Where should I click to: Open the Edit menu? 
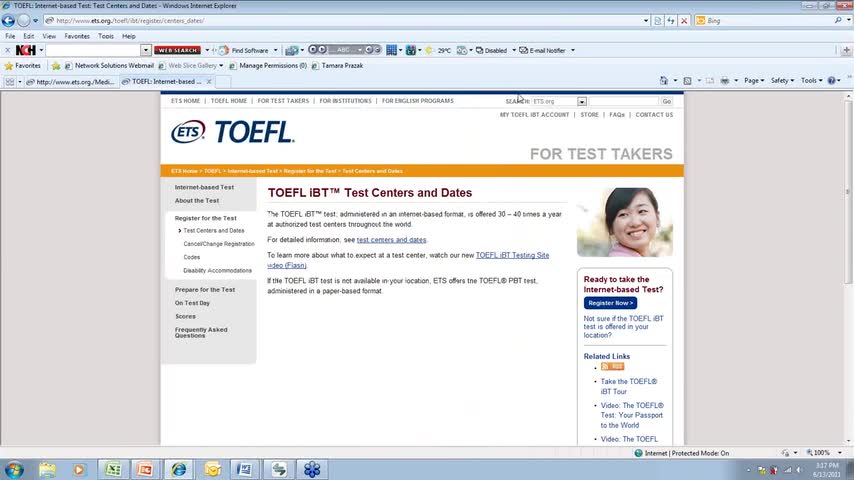coord(29,36)
